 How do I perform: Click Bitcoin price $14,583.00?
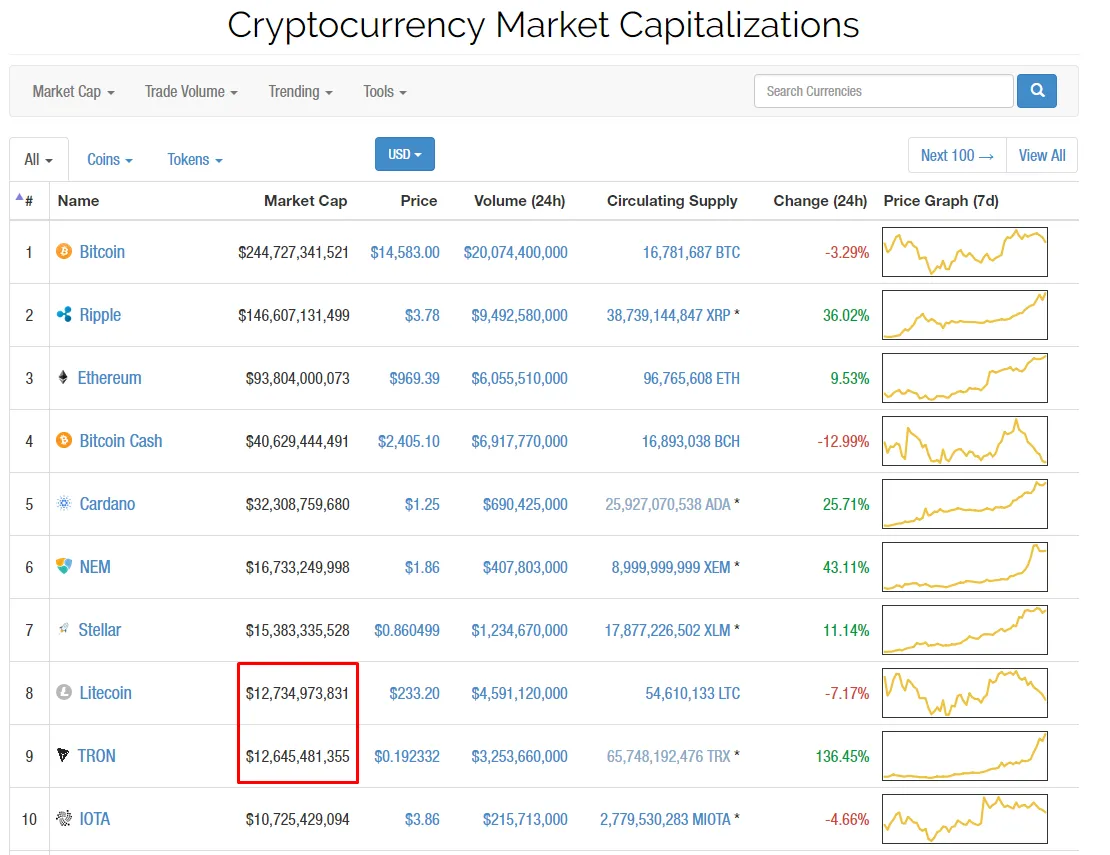pos(405,252)
